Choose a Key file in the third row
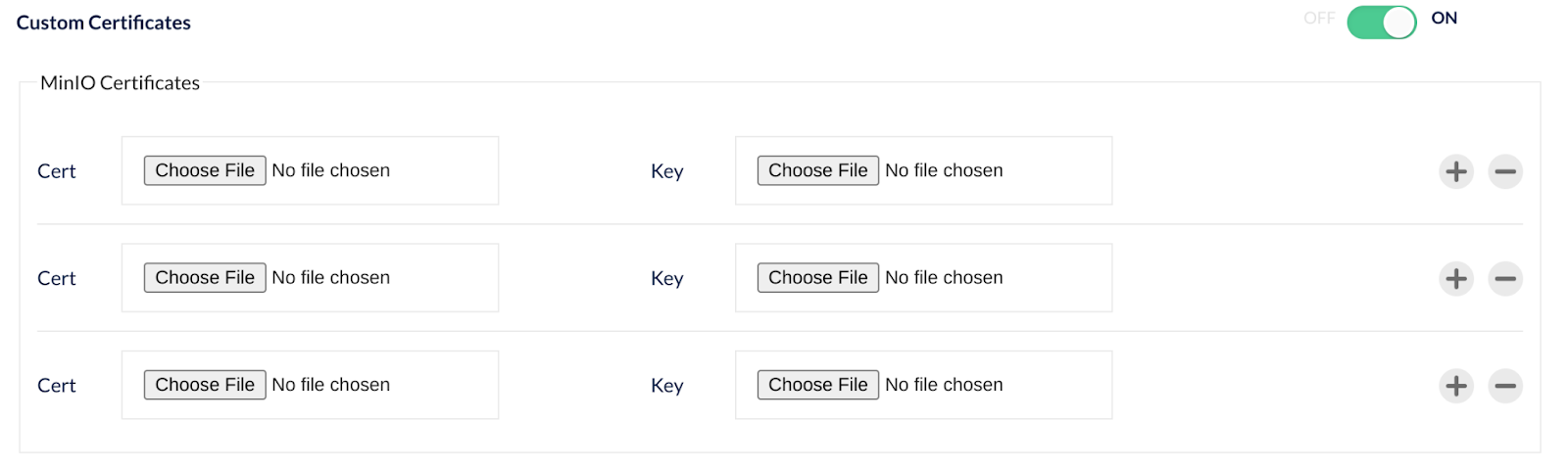This screenshot has width=1568, height=468. tap(817, 385)
